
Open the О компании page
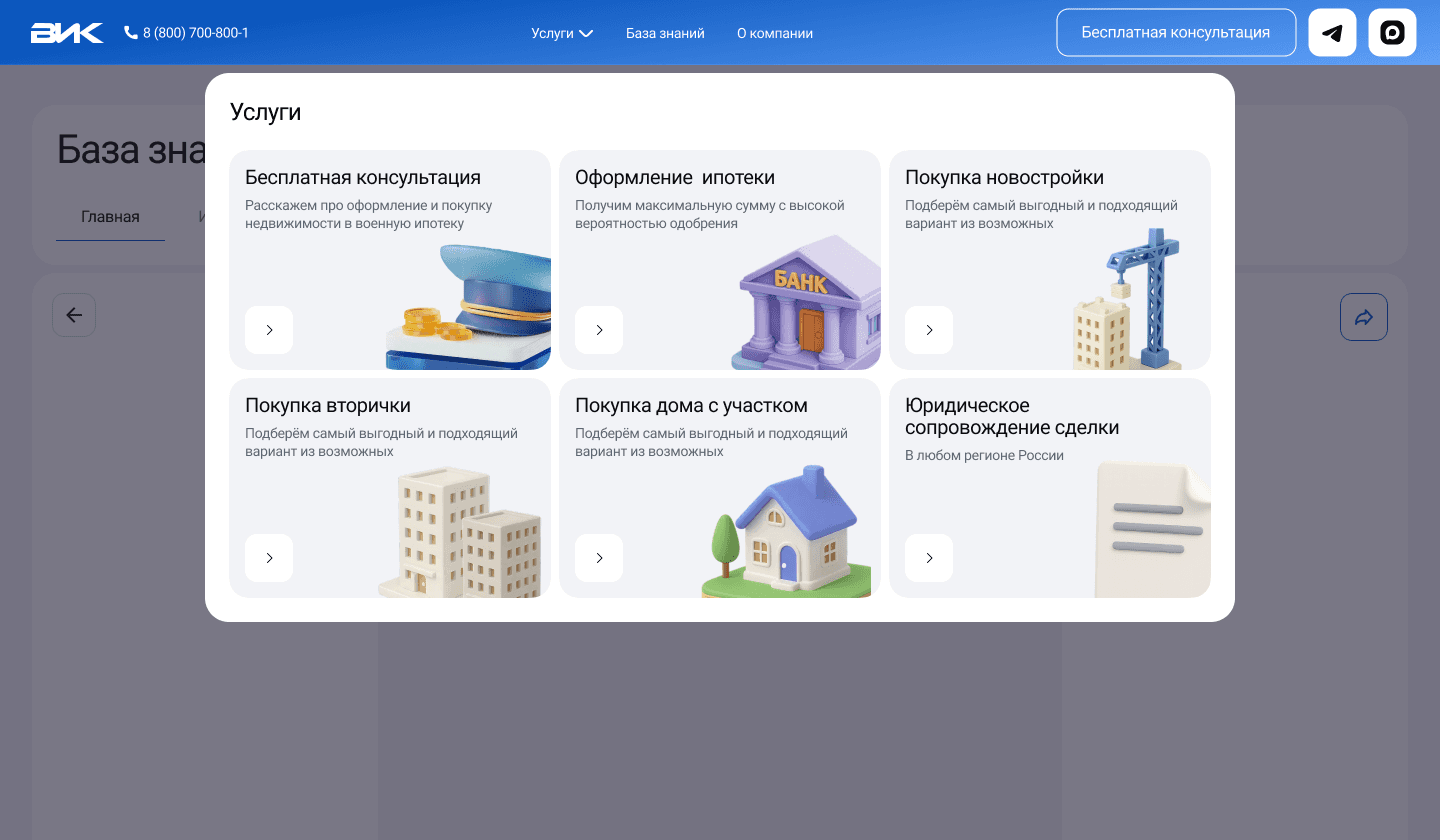coord(775,32)
